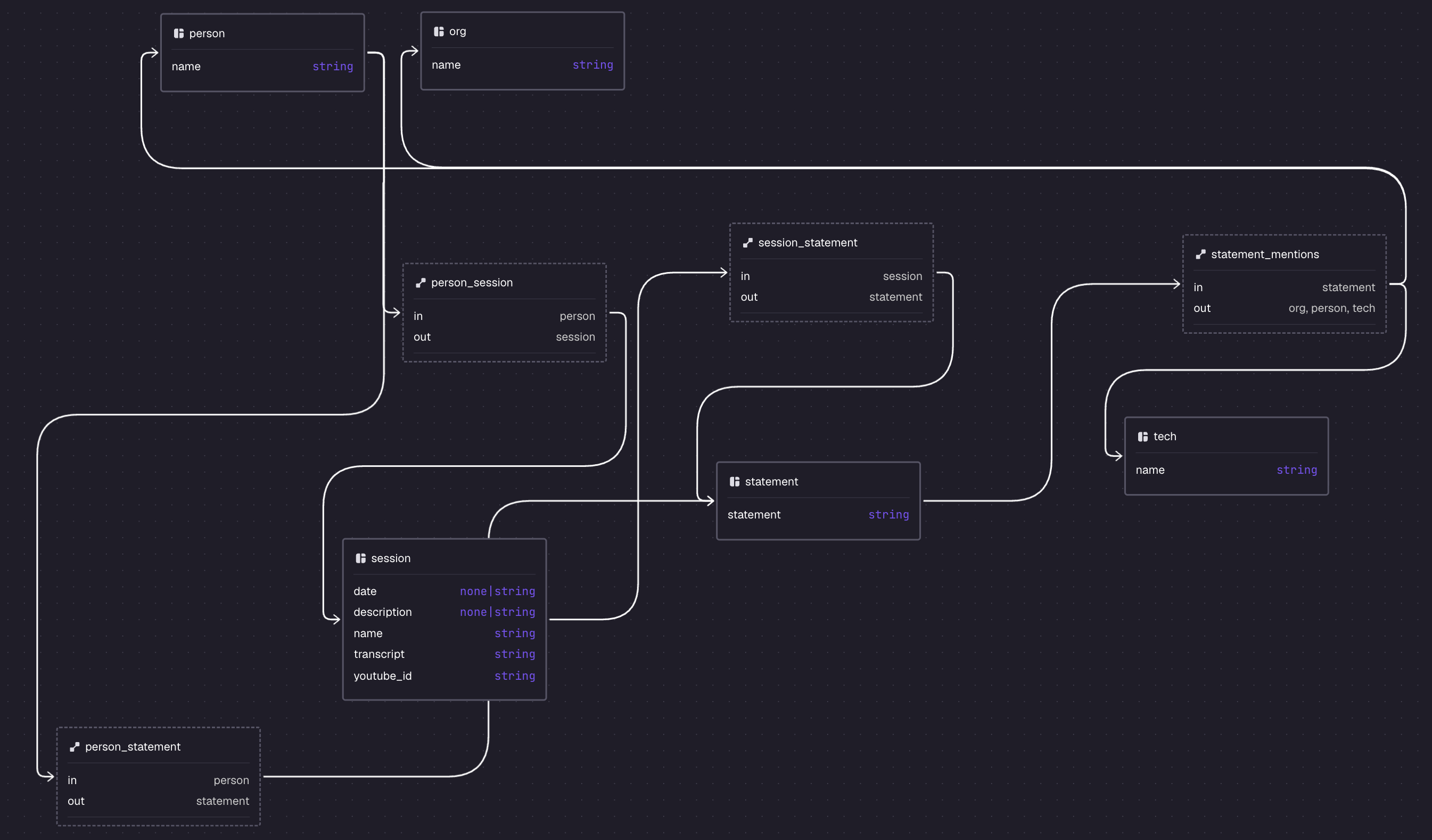This screenshot has width=1432, height=840.
Task: Click the relation icon beside person_session
Action: click(x=421, y=283)
